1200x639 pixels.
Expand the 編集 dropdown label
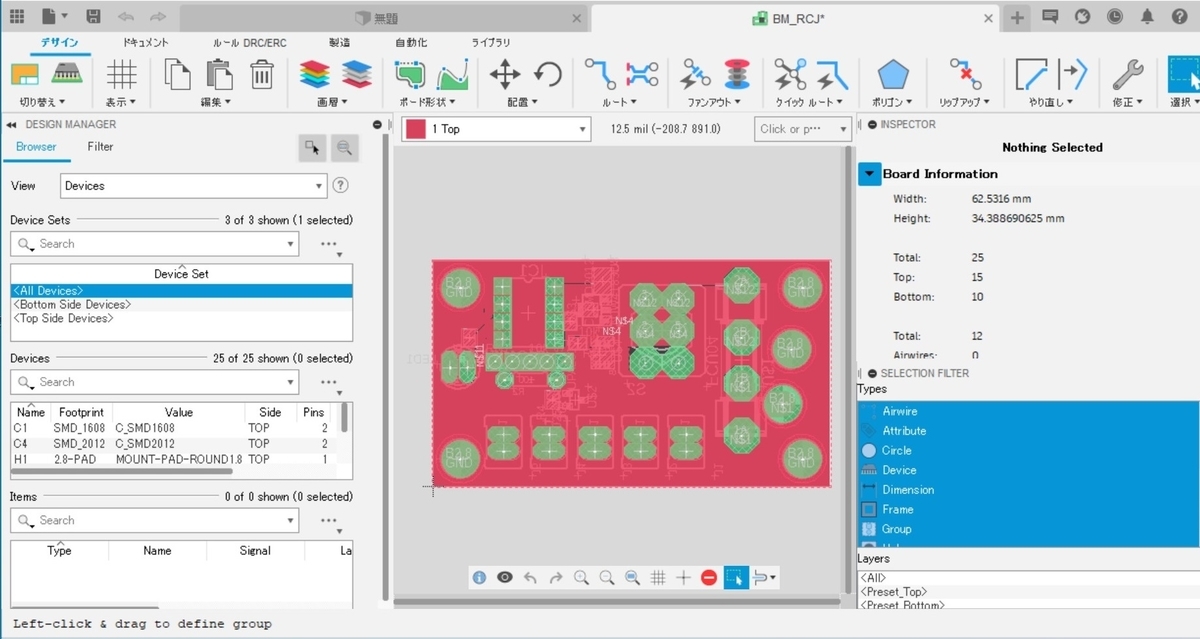coord(216,102)
